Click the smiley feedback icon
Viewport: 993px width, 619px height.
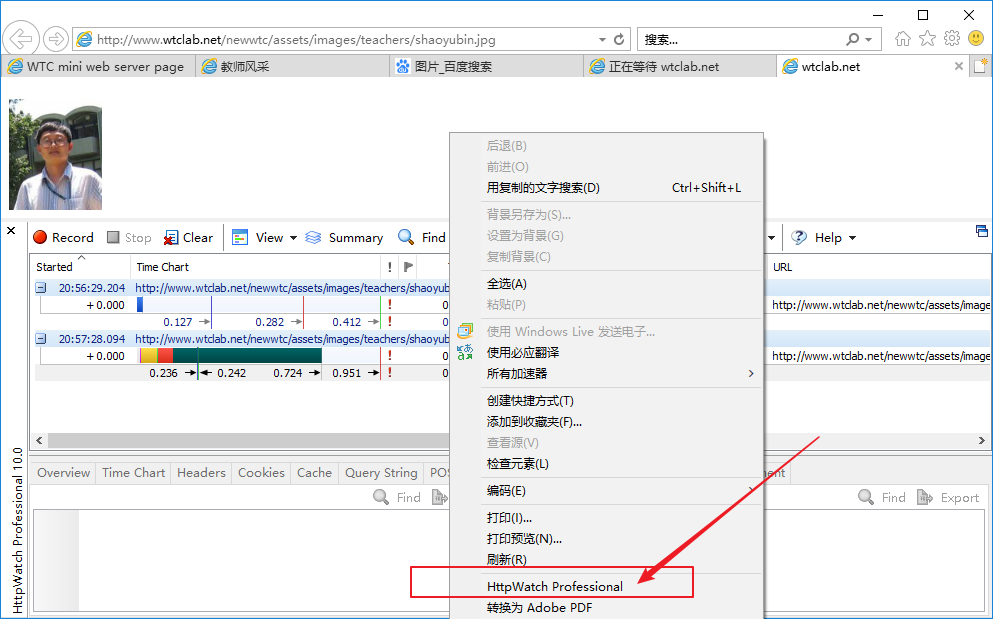click(x=976, y=39)
